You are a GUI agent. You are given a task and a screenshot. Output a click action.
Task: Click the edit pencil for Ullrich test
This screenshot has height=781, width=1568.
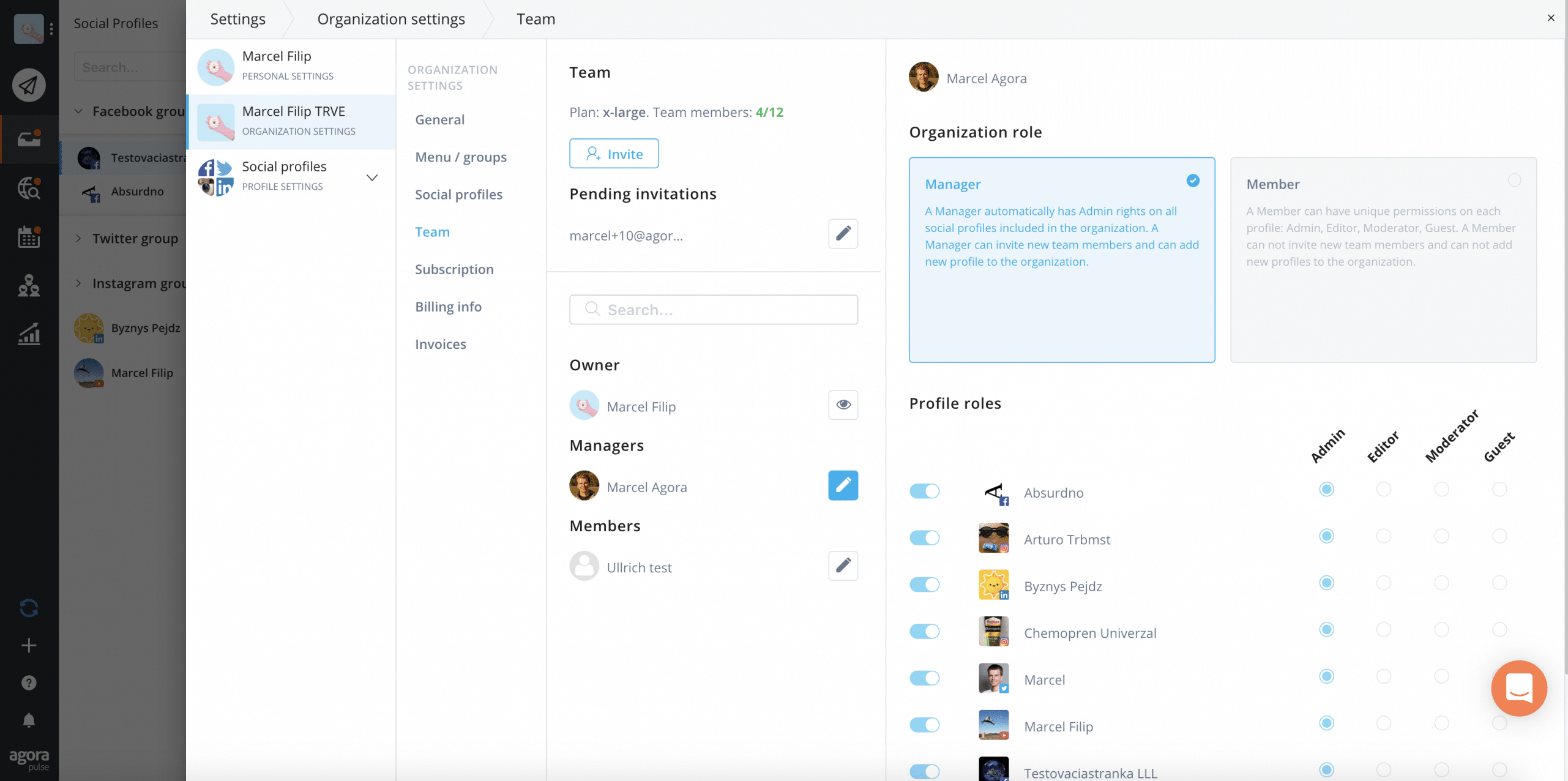[843, 566]
